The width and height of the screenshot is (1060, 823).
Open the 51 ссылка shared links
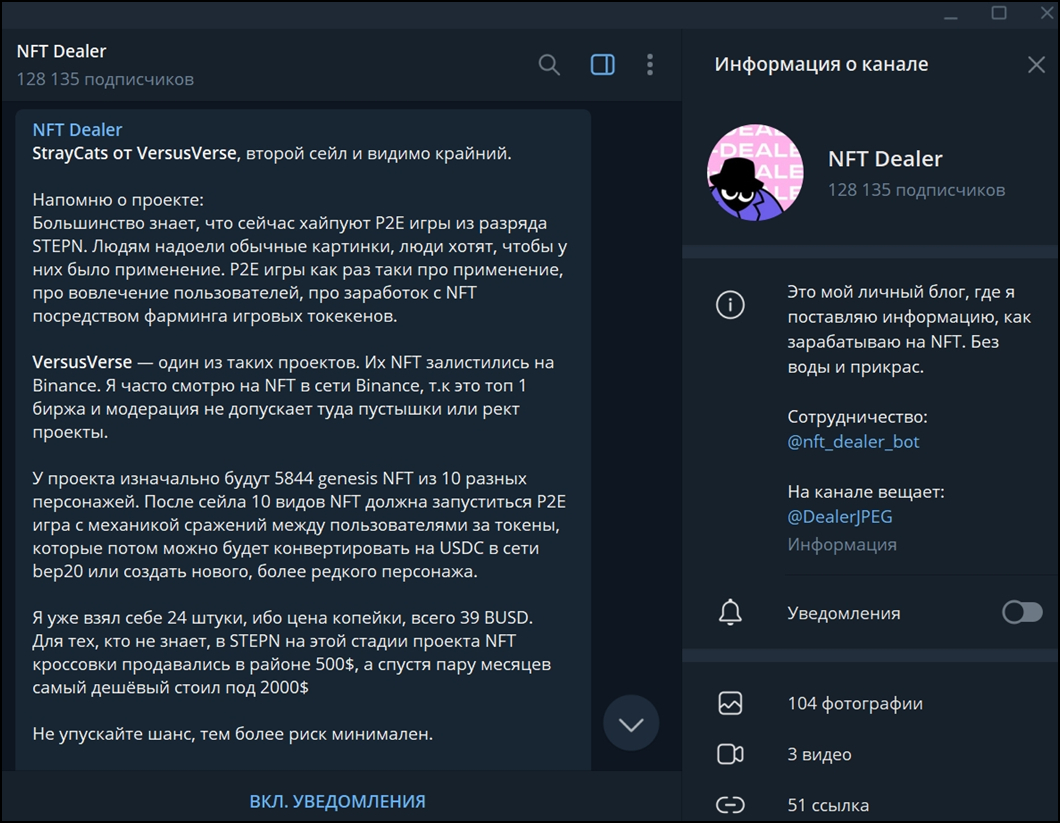pyautogui.click(x=828, y=805)
